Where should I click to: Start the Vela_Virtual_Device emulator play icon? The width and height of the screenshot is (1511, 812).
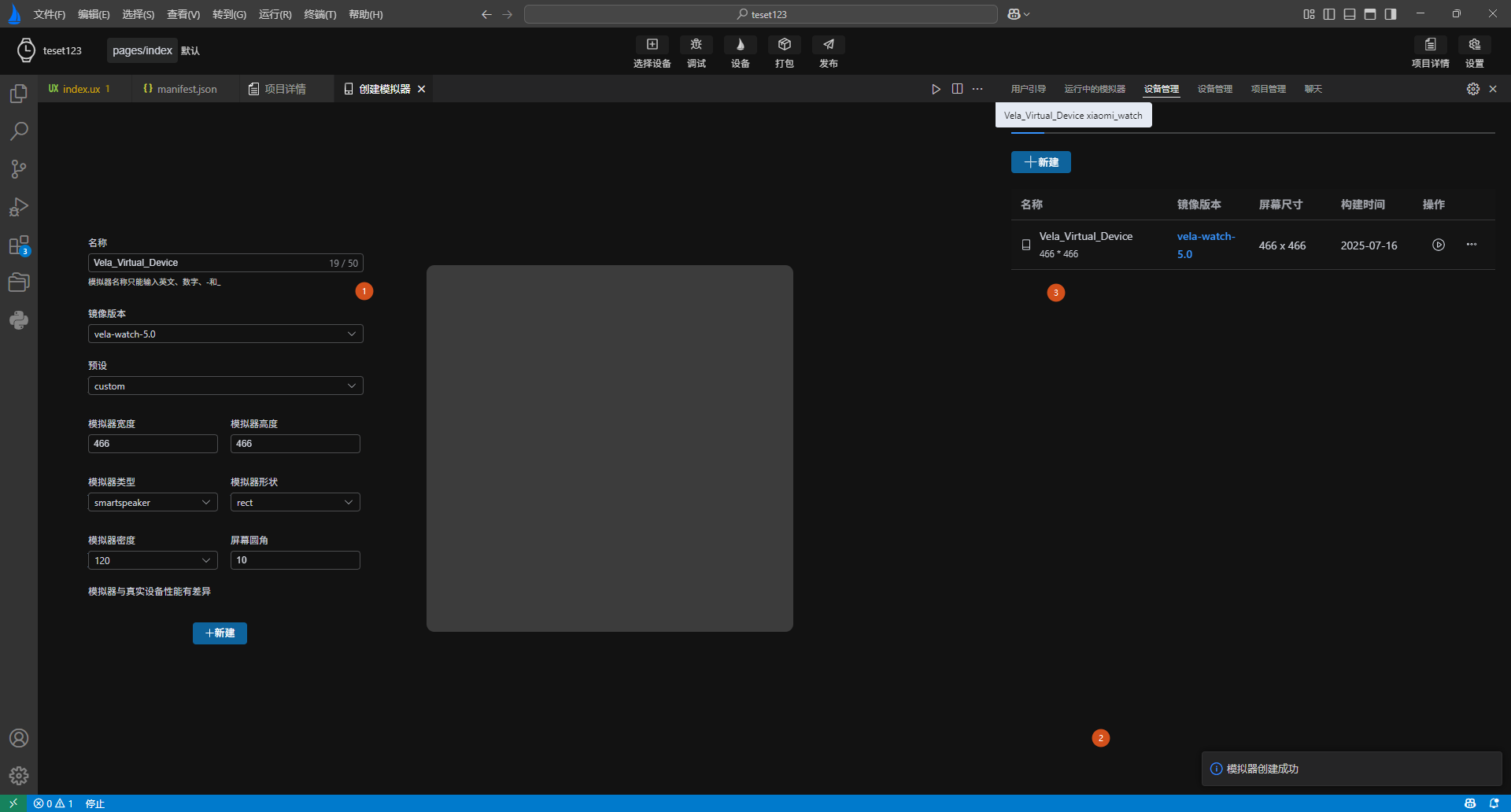coord(1438,245)
